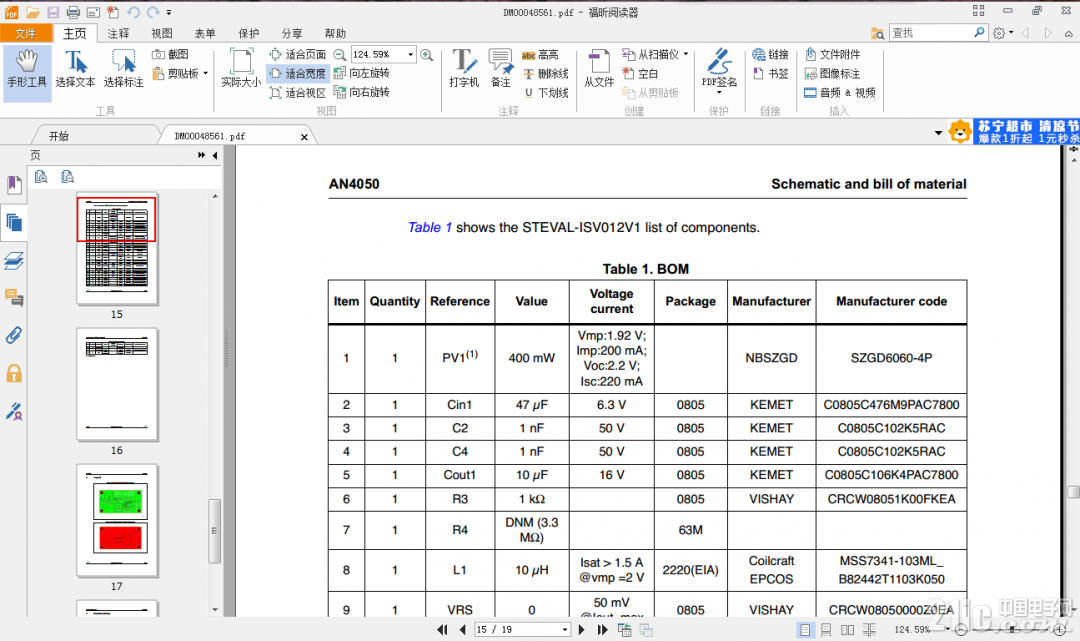Image resolution: width=1080 pixels, height=641 pixels.
Task: Switch to the 保护 (Protect) ribbon tab
Action: [x=249, y=33]
